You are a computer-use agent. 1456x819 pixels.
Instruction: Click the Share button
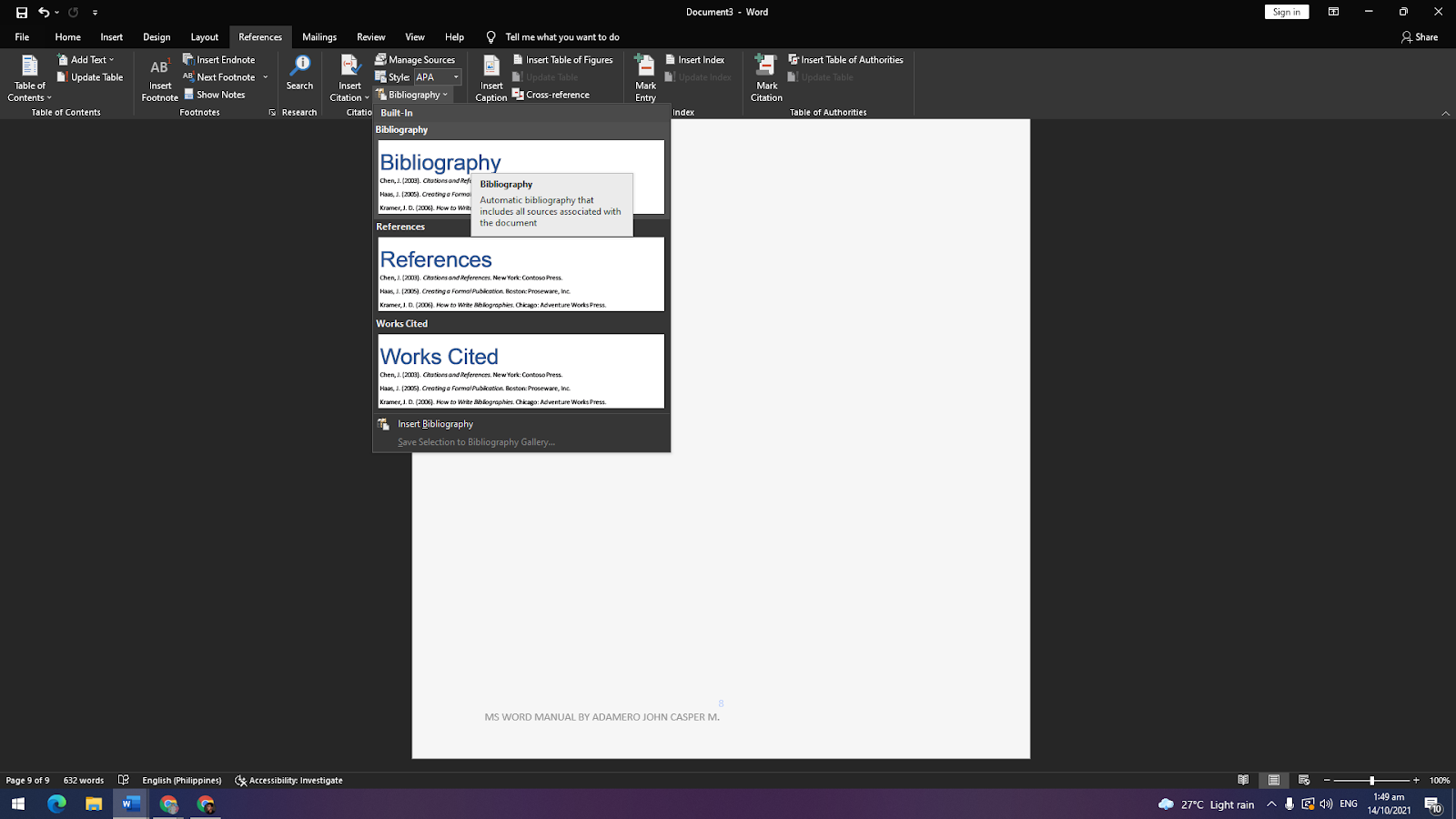click(x=1420, y=37)
